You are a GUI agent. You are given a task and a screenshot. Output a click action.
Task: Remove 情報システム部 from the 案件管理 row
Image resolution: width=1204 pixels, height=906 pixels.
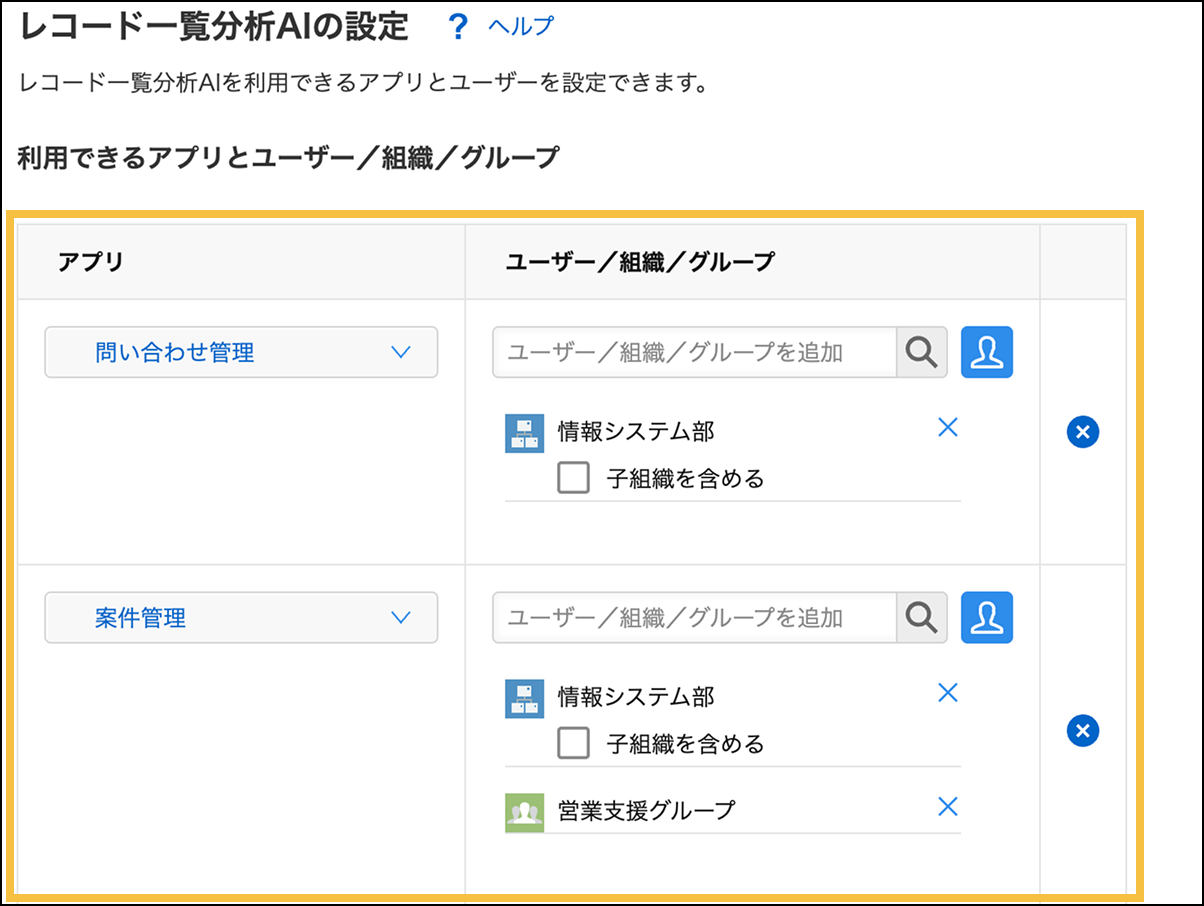pos(947,693)
